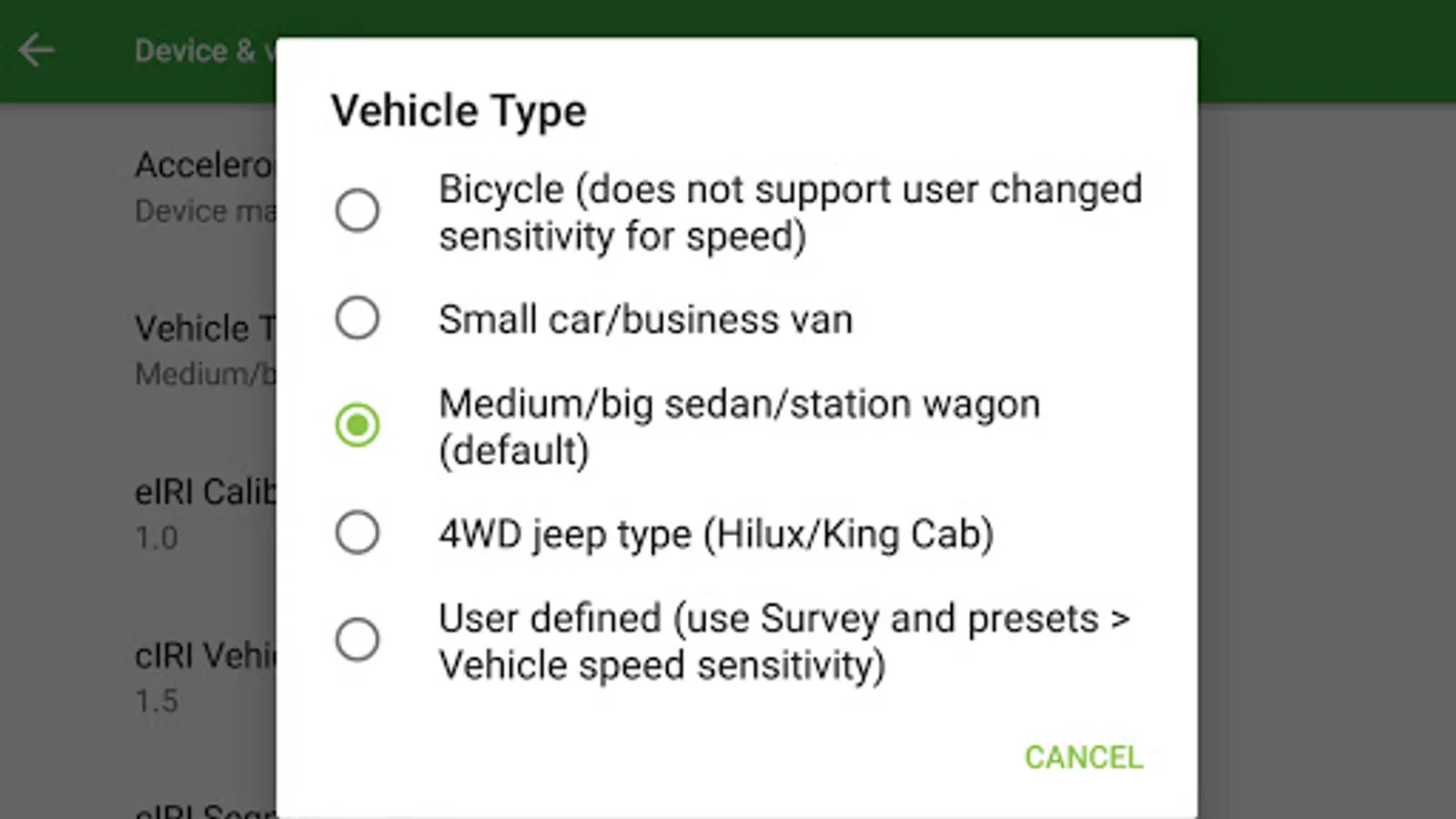The height and width of the screenshot is (819, 1456).
Task: Select the Bicycle radio button
Action: 358,211
